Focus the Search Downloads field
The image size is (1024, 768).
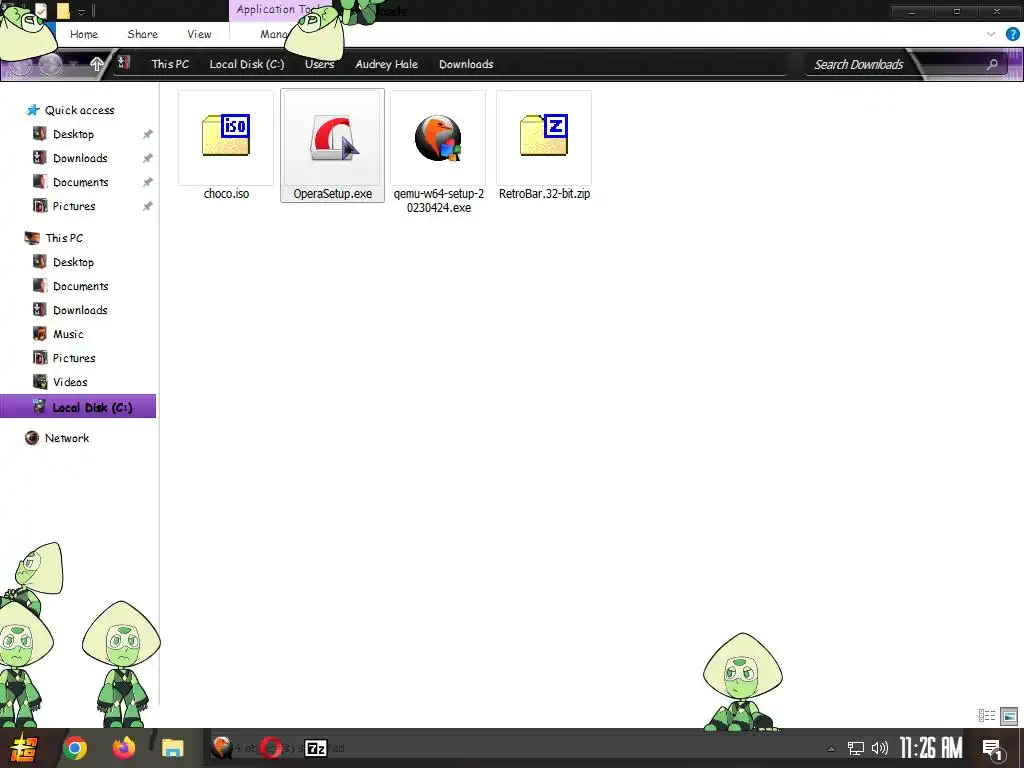point(859,65)
